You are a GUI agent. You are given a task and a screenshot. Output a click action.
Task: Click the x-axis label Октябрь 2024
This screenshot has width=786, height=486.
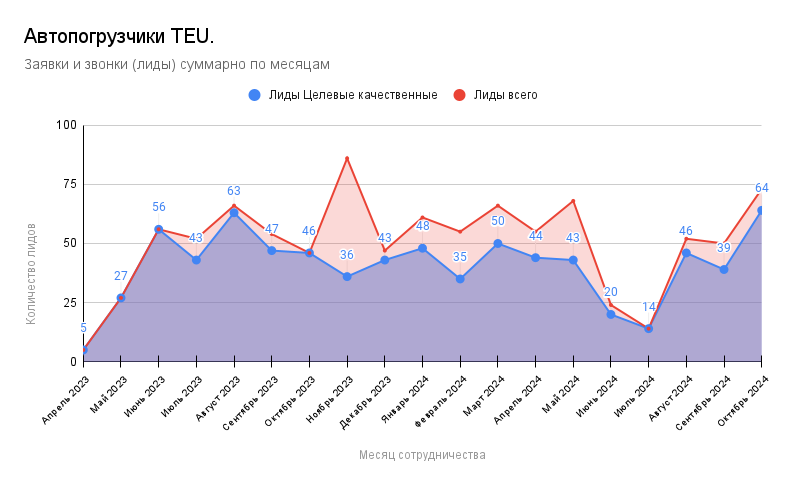coord(744,402)
